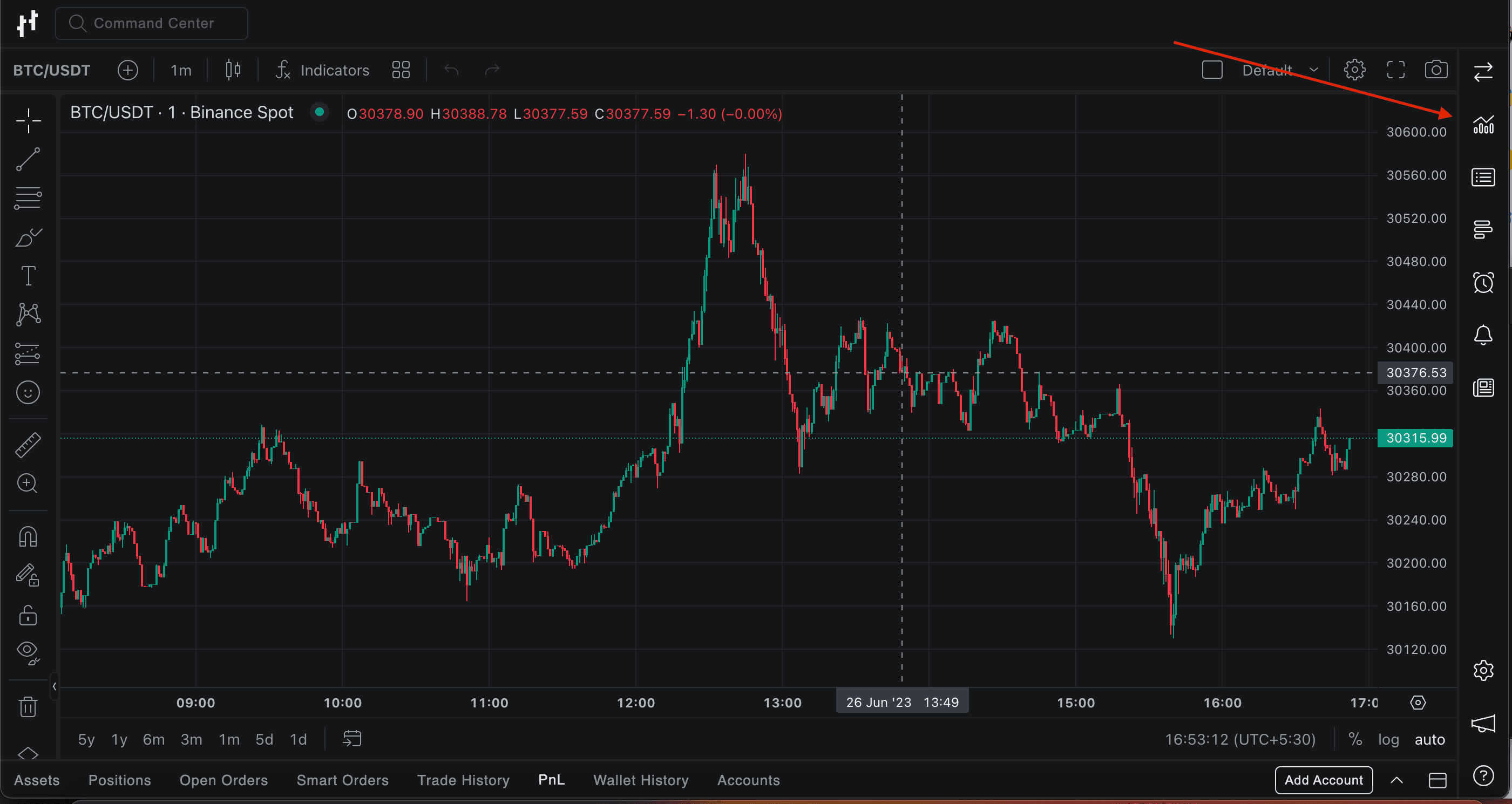Screen dimensions: 1512x804
Task: Open the candlestick chart style selector
Action: coord(233,71)
